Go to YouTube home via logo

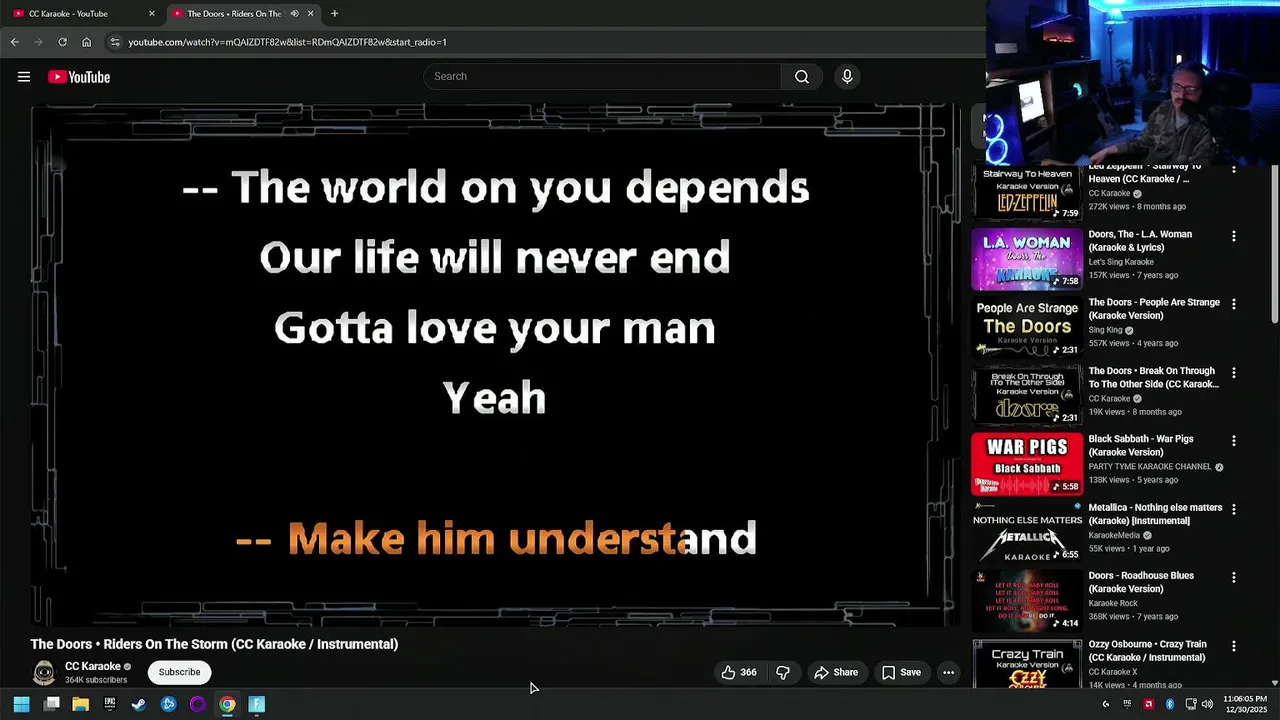point(79,77)
